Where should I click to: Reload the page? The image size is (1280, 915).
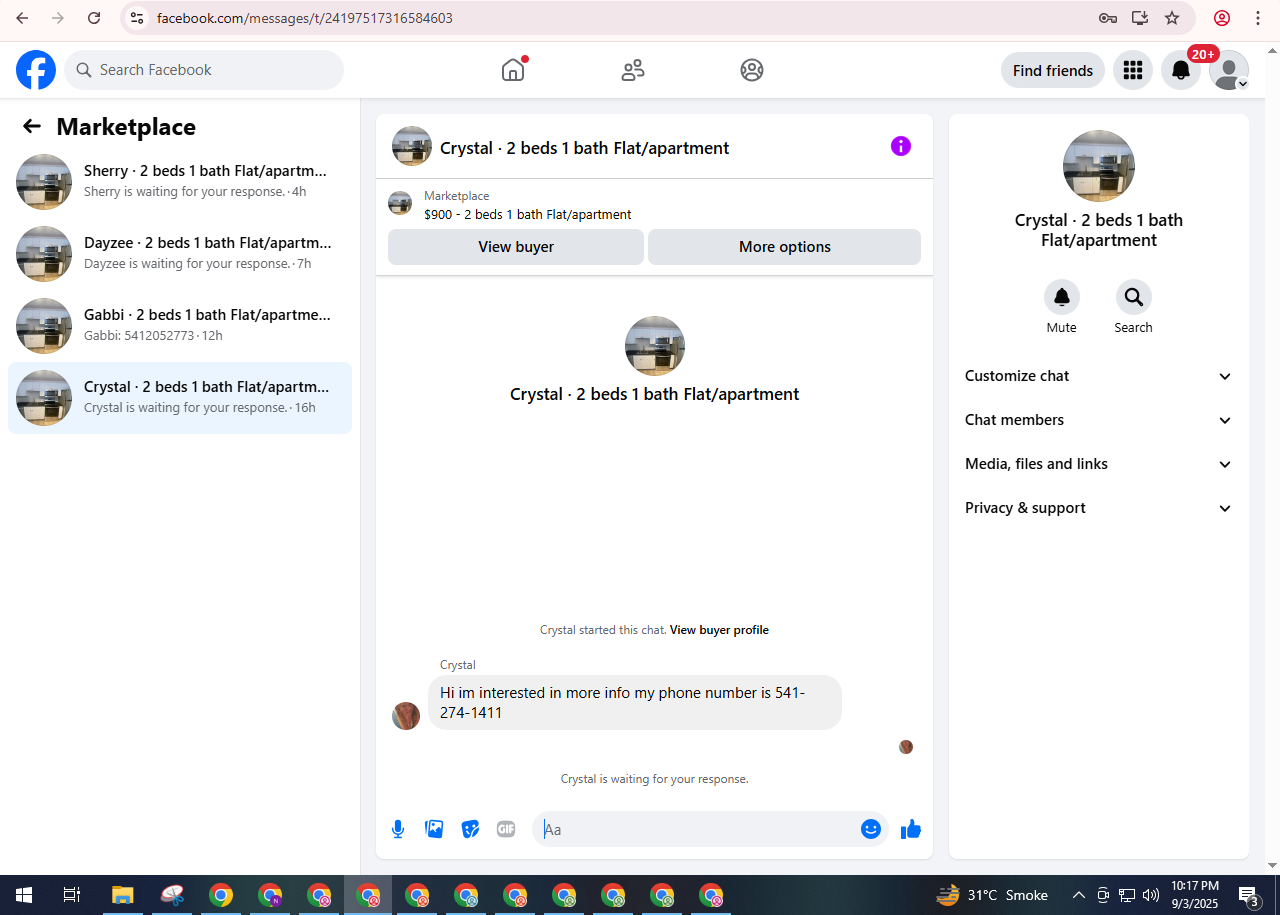[94, 18]
